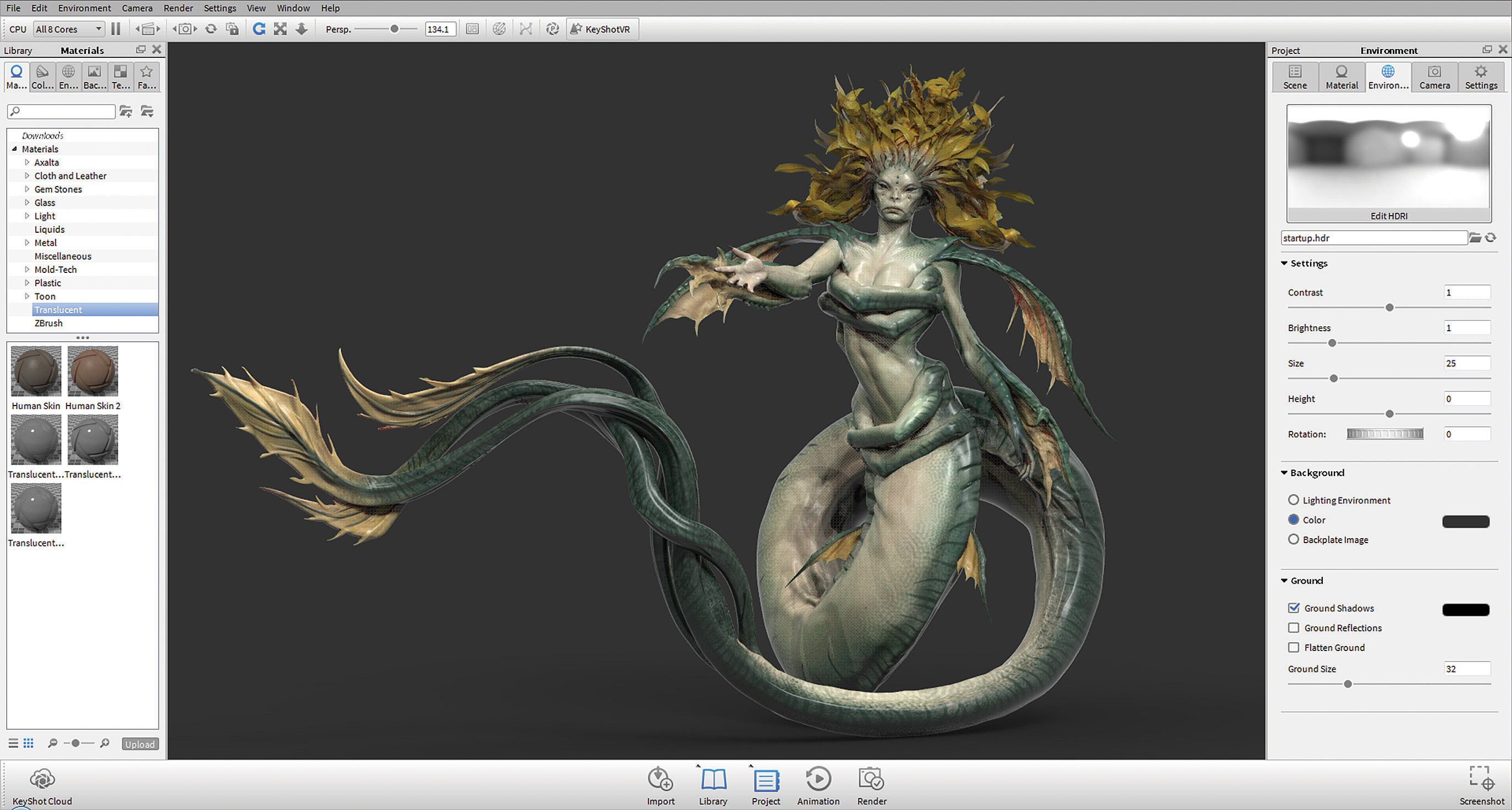Launch KeyShotVR from the toolbar
This screenshot has height=810, width=1512.
coord(602,29)
